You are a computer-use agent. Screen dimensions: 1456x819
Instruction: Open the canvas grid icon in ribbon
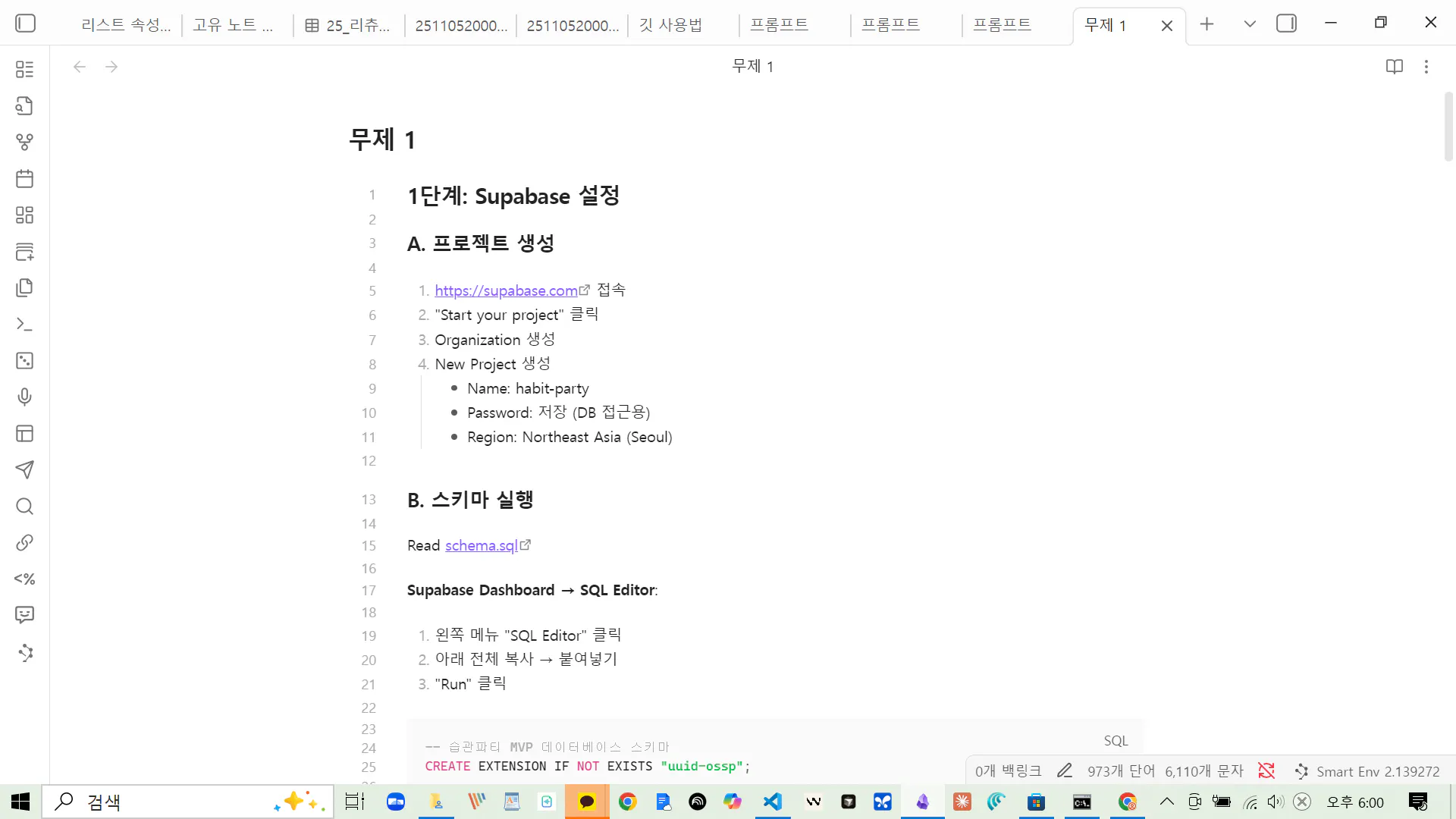pyautogui.click(x=24, y=215)
